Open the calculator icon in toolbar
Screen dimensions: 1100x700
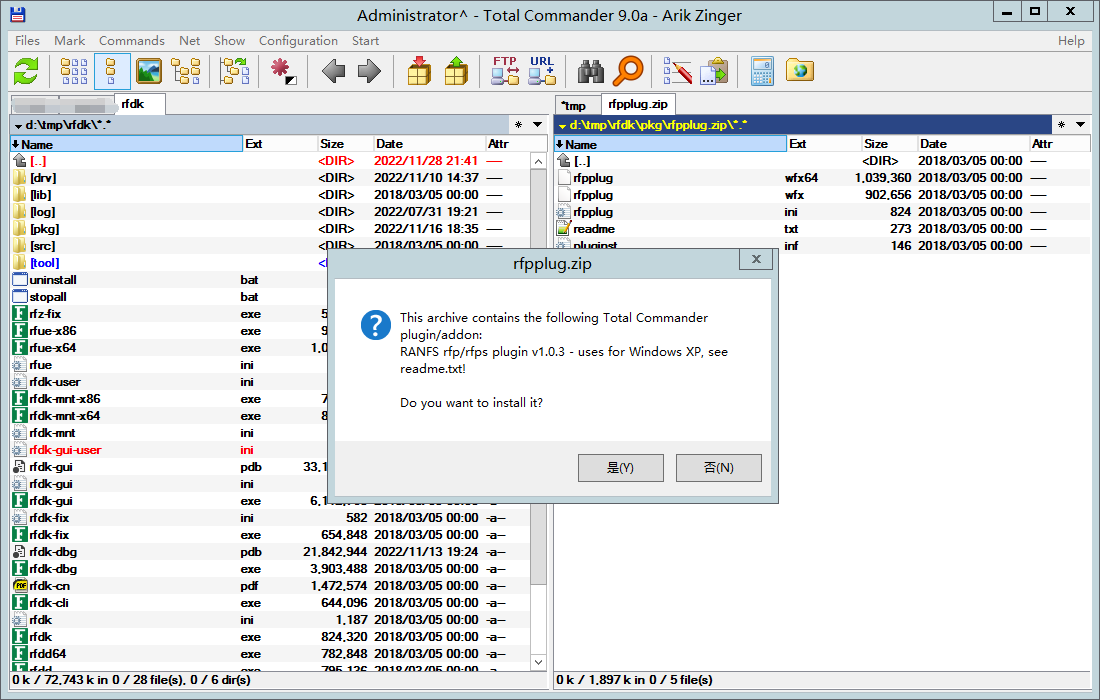(x=762, y=71)
